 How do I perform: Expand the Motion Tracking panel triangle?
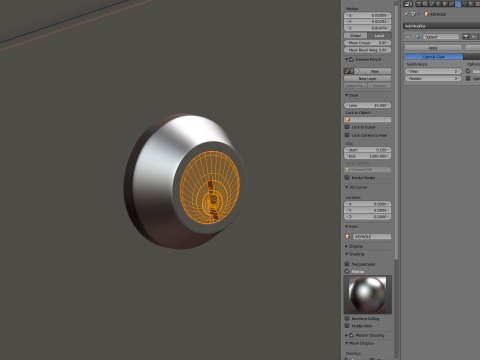coord(347,335)
